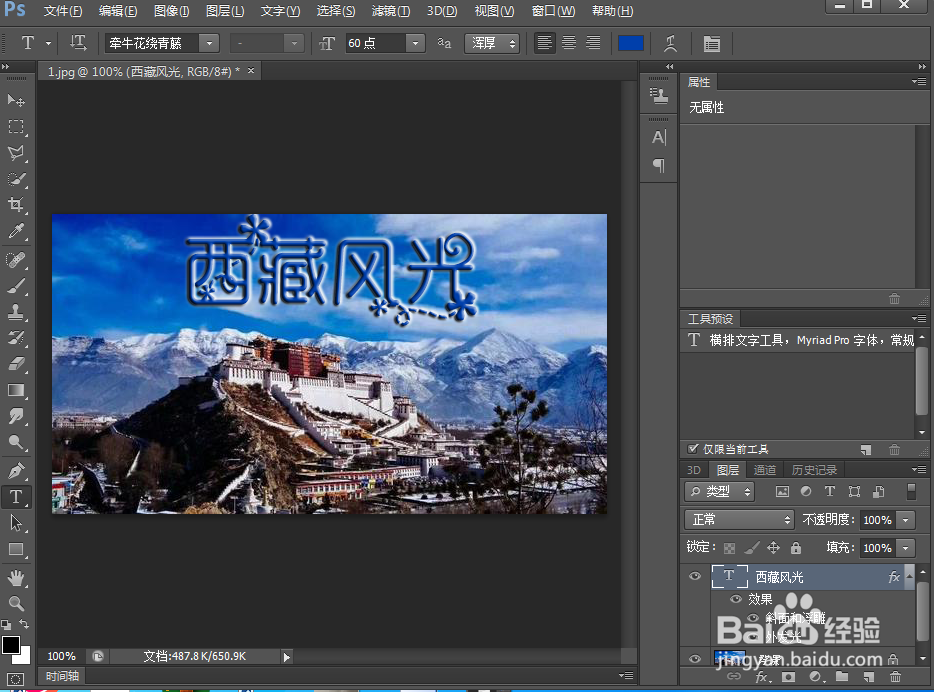Open the 图像(I) menu
This screenshot has height=692, width=934.
pyautogui.click(x=172, y=11)
